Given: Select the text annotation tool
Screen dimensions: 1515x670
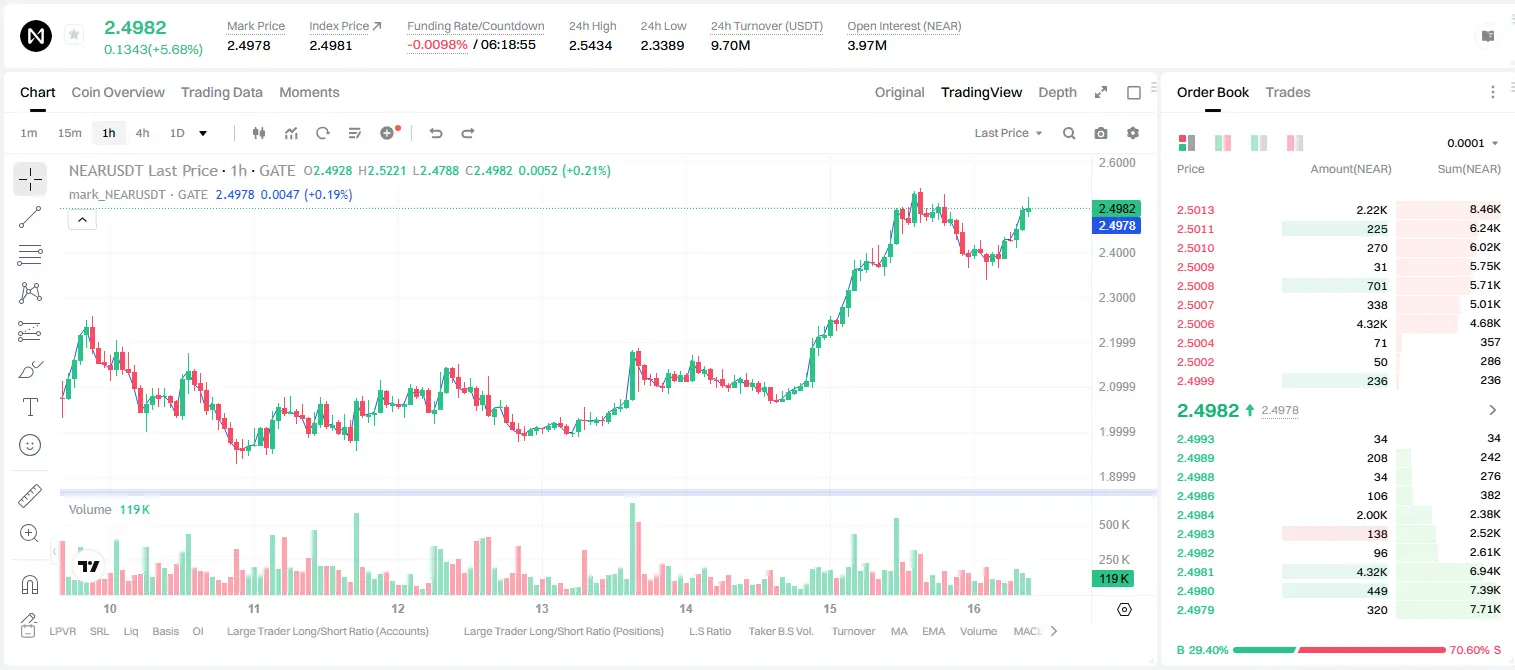Looking at the screenshot, I should [30, 407].
